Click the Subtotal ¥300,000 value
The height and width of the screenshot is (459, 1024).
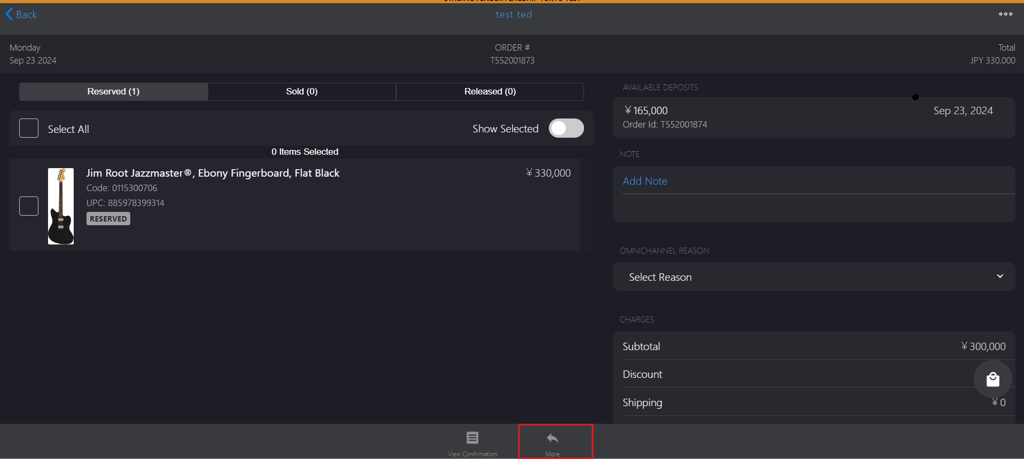[983, 346]
